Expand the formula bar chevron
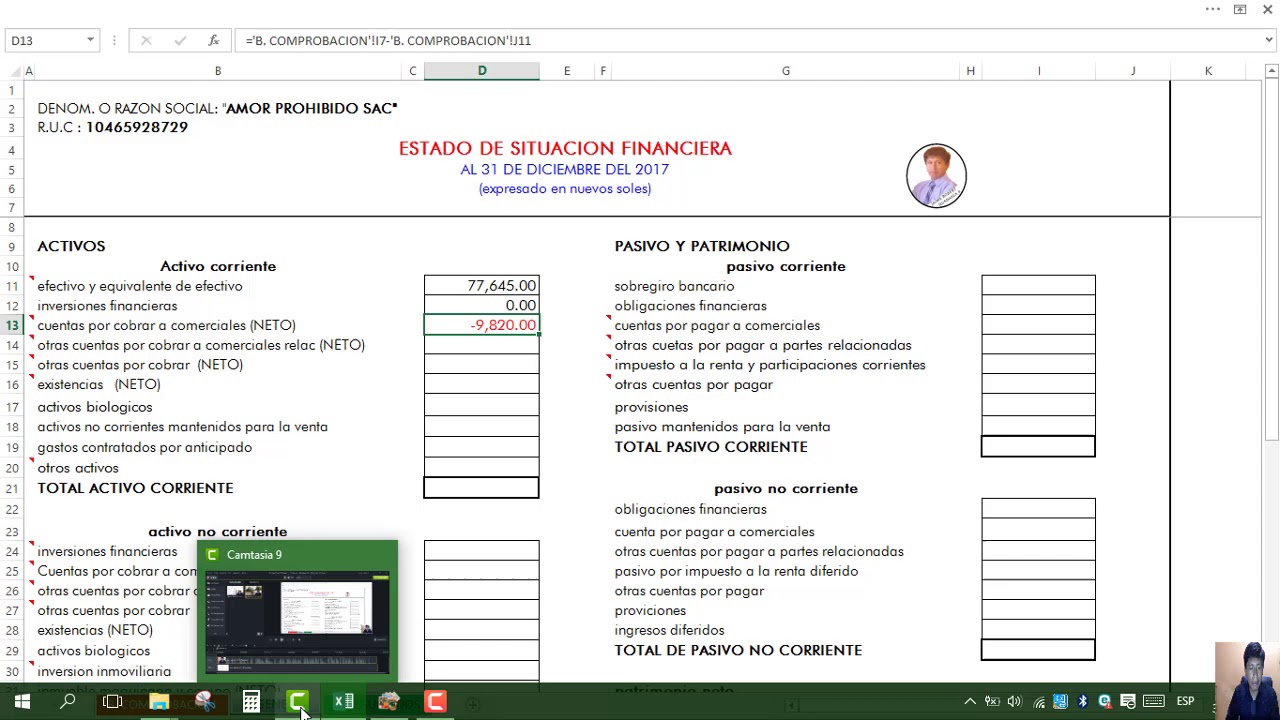Screen dimensions: 1280x720 (1269, 41)
